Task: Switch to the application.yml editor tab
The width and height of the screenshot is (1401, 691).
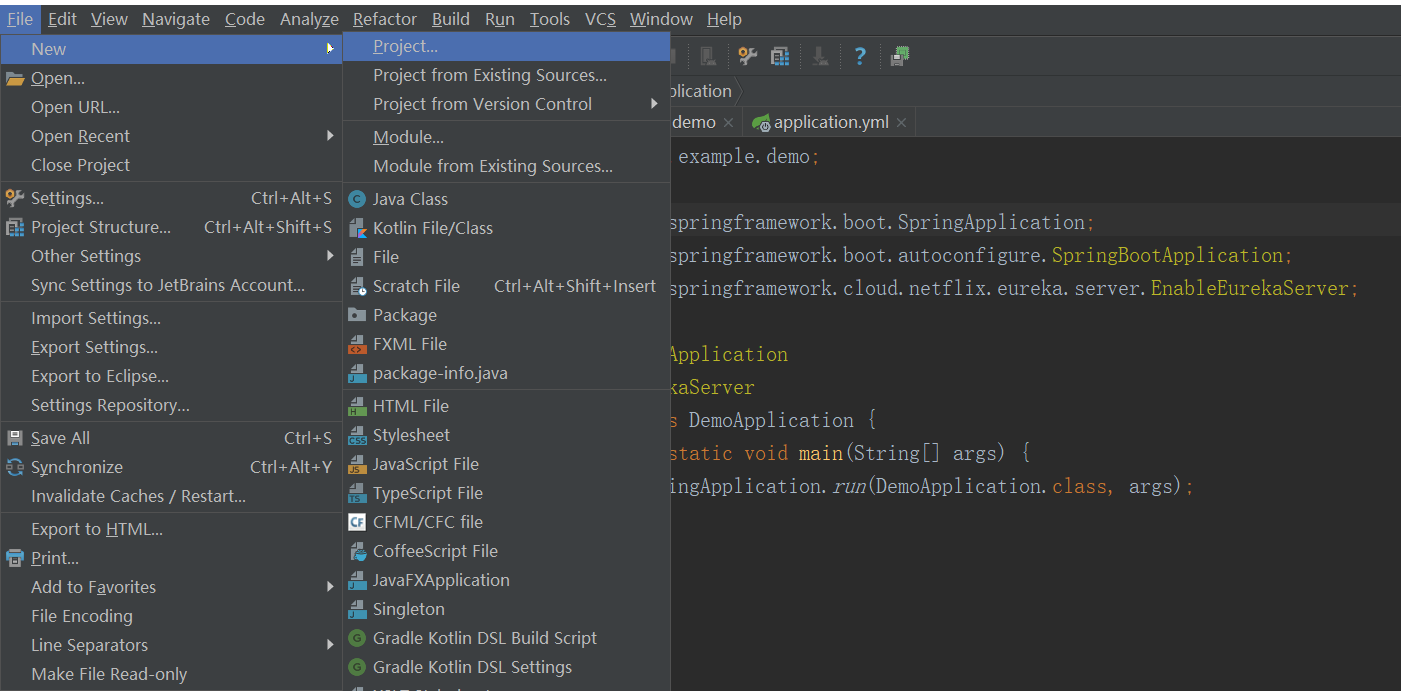Action: (x=830, y=121)
